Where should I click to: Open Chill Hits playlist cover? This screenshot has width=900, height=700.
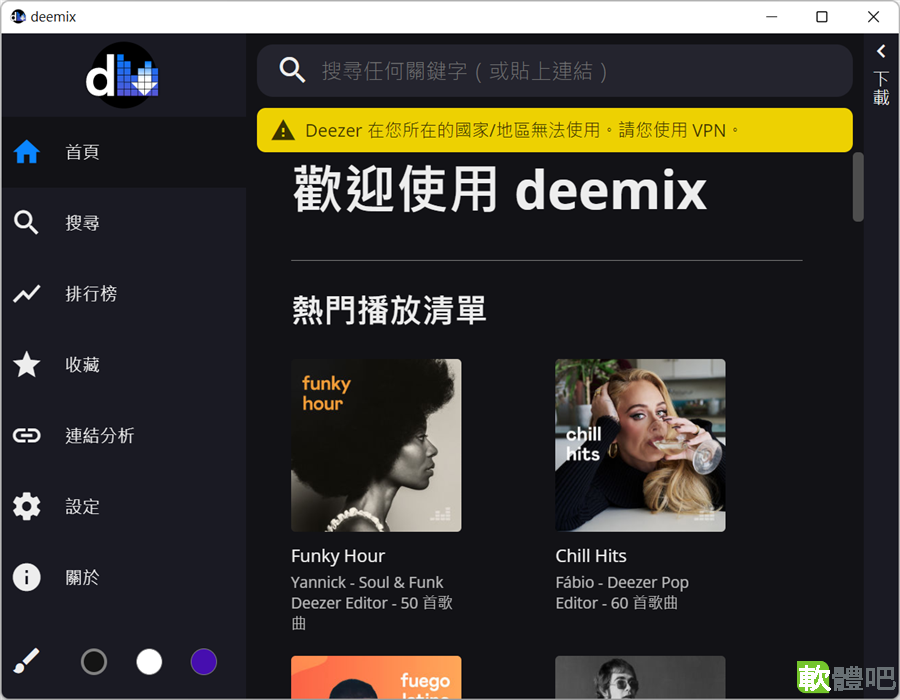coord(640,445)
